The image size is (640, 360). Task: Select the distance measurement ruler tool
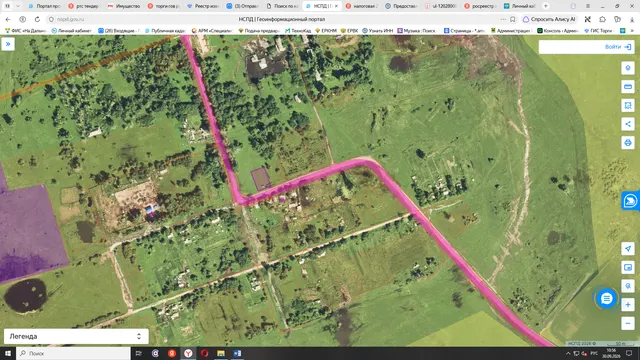point(628,87)
